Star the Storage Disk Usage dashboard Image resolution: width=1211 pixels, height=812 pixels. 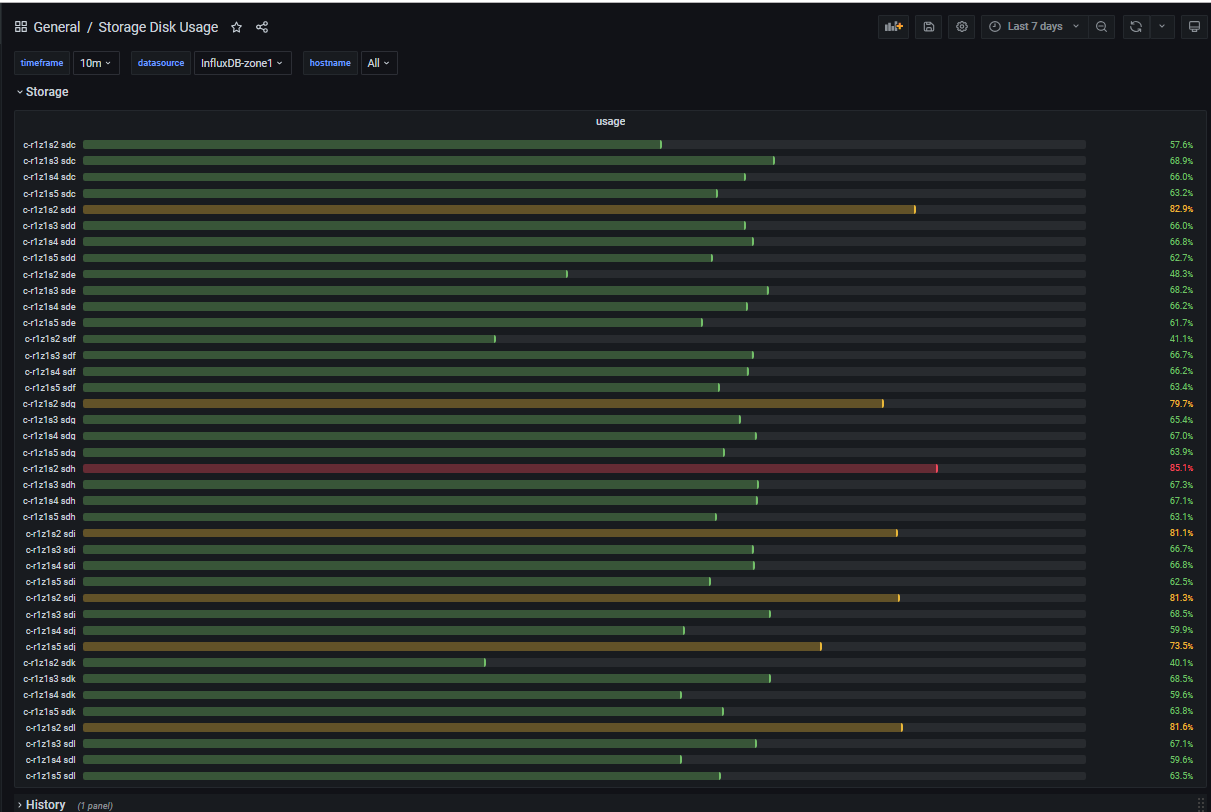click(237, 27)
